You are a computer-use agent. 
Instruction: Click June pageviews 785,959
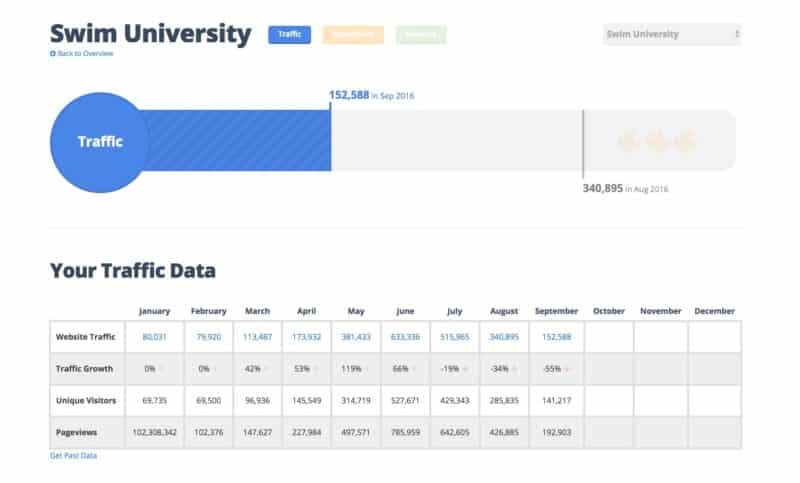pyautogui.click(x=405, y=432)
